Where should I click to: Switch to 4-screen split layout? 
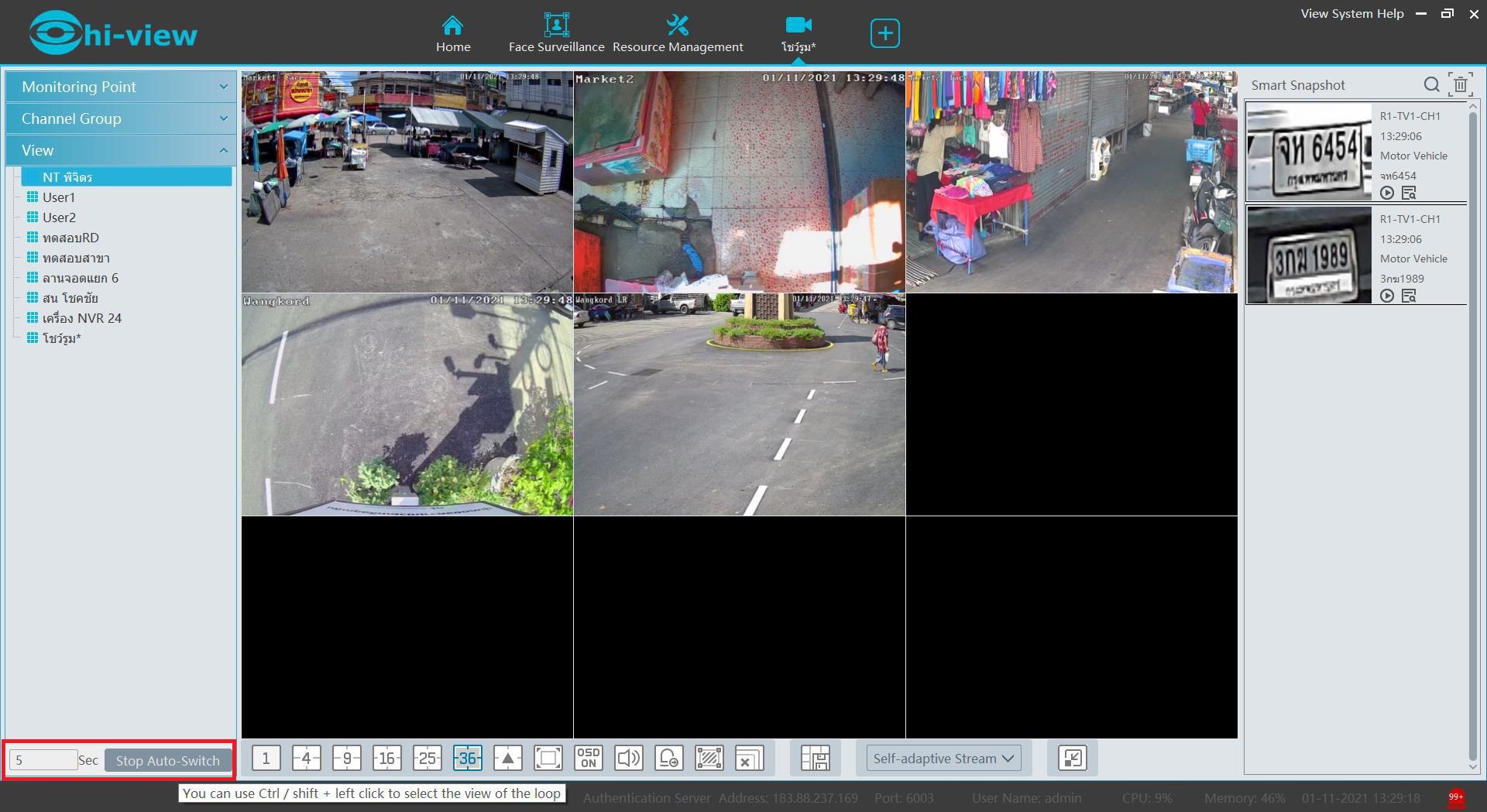306,759
